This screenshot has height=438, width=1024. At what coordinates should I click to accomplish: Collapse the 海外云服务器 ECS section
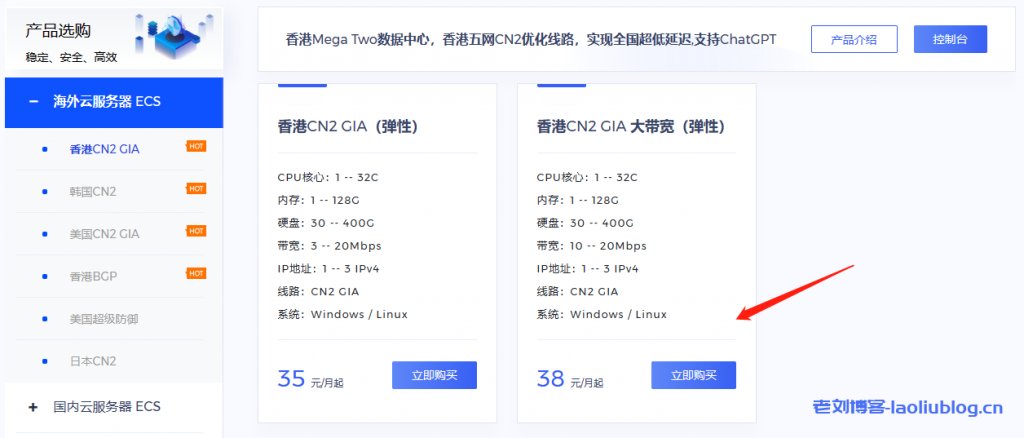tap(34, 101)
